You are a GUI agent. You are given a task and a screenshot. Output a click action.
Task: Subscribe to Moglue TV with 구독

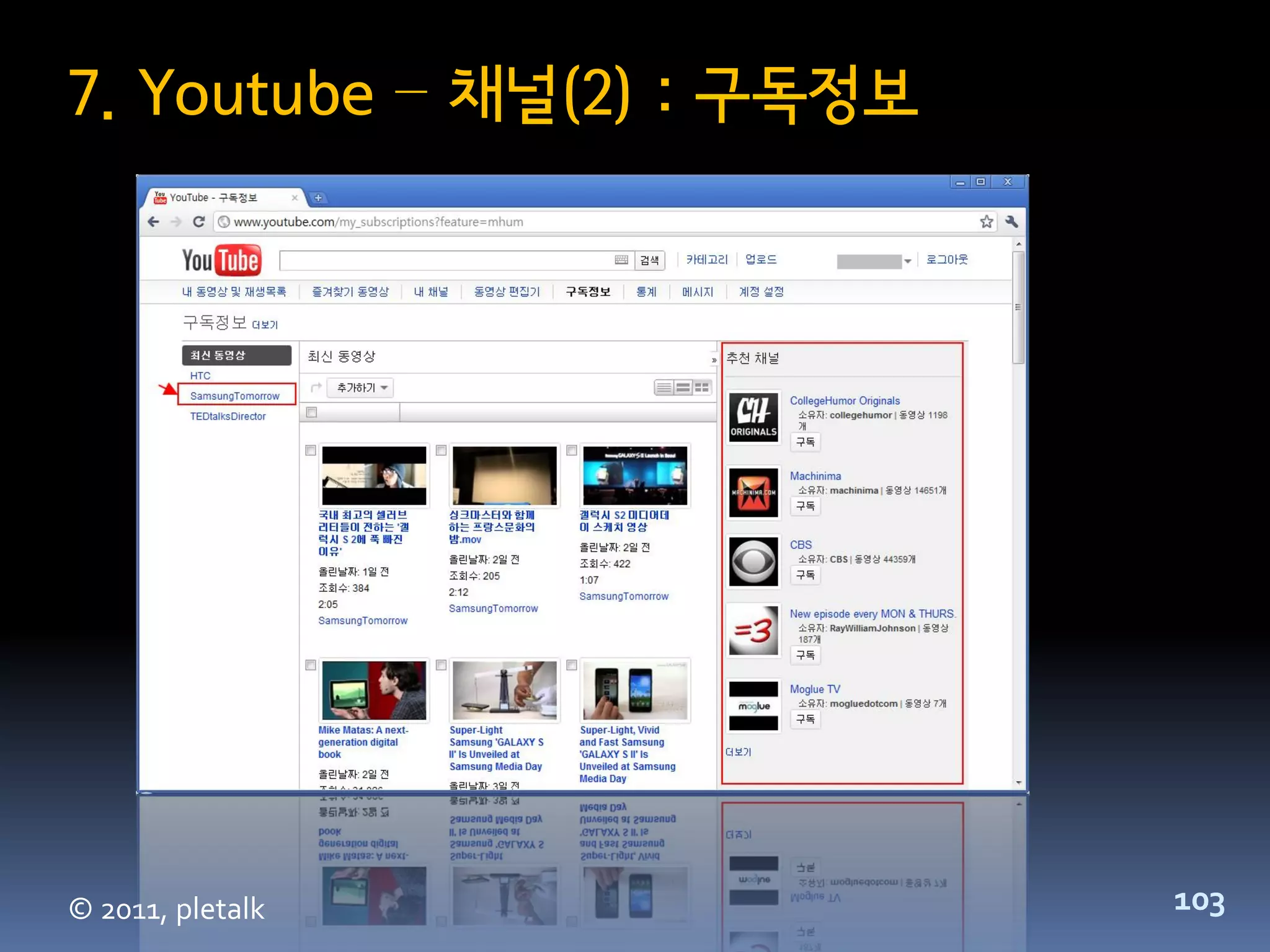pyautogui.click(x=805, y=719)
